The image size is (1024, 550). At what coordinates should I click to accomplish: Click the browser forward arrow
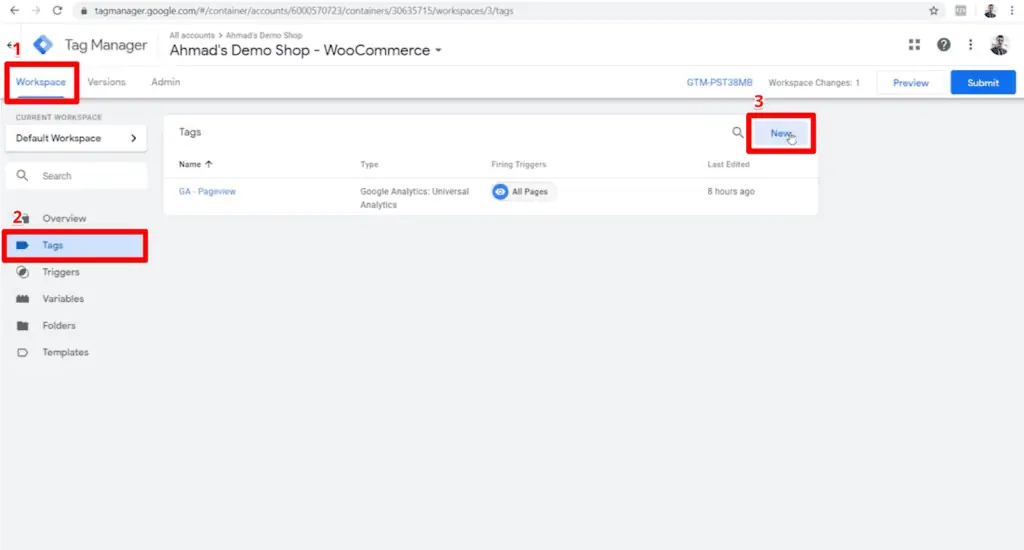[x=36, y=10]
